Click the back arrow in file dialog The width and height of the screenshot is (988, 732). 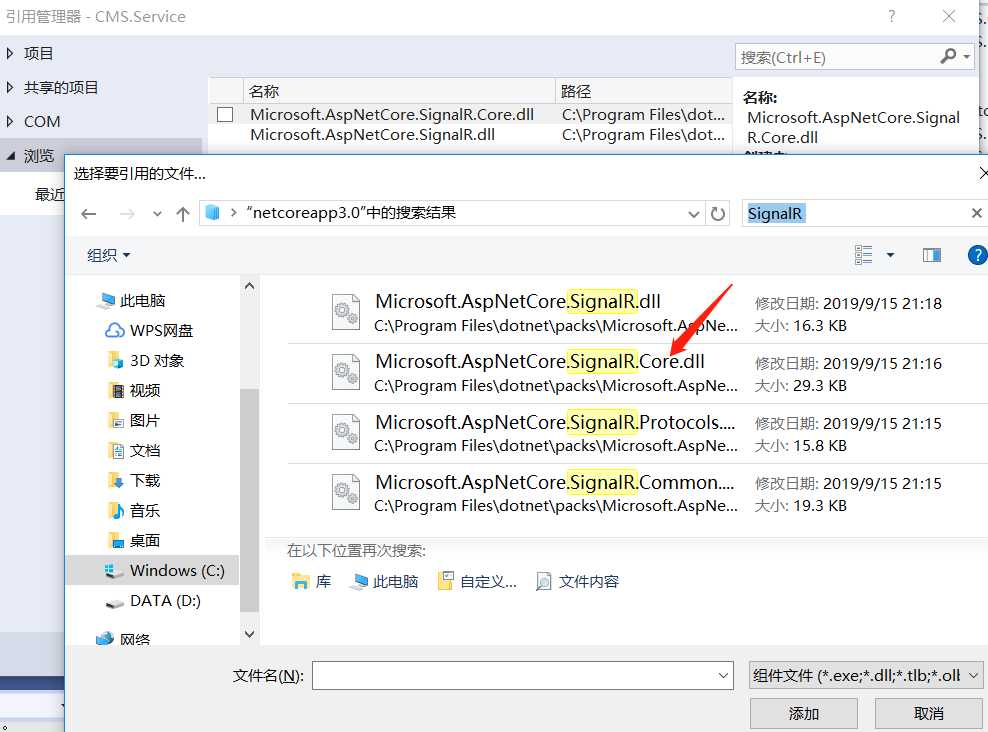[x=89, y=214]
